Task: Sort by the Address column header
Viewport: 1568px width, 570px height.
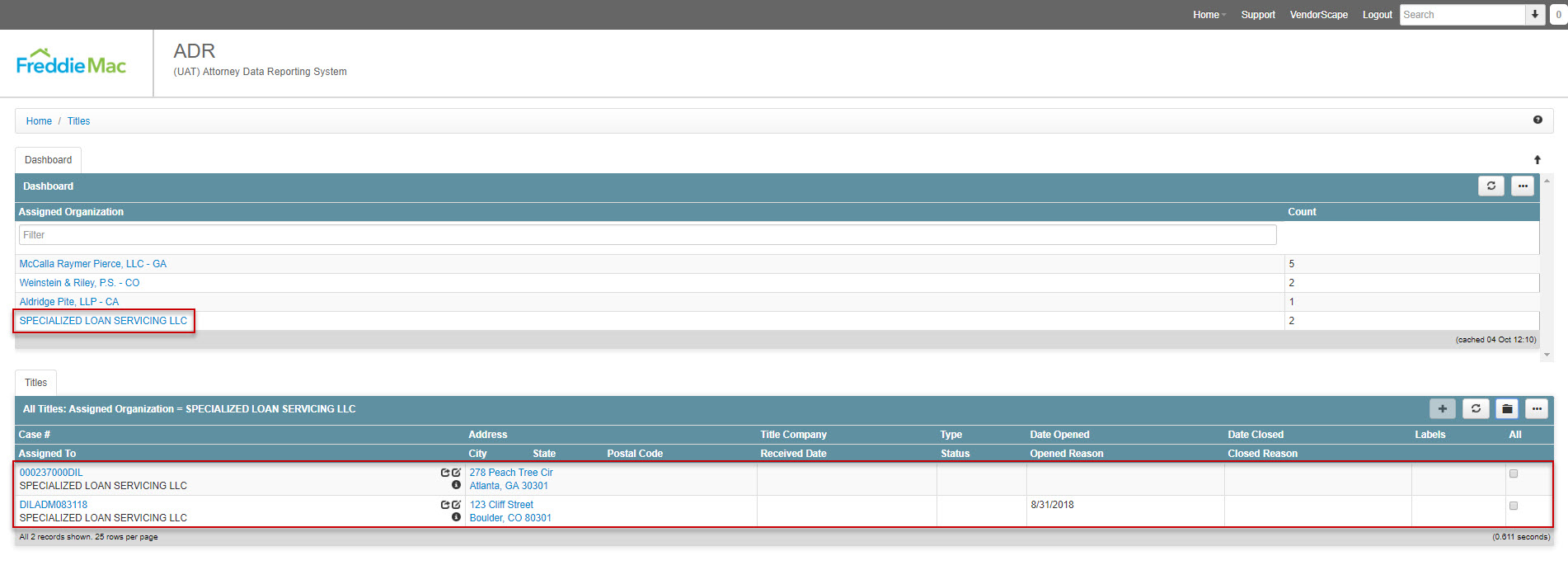Action: pyautogui.click(x=488, y=435)
